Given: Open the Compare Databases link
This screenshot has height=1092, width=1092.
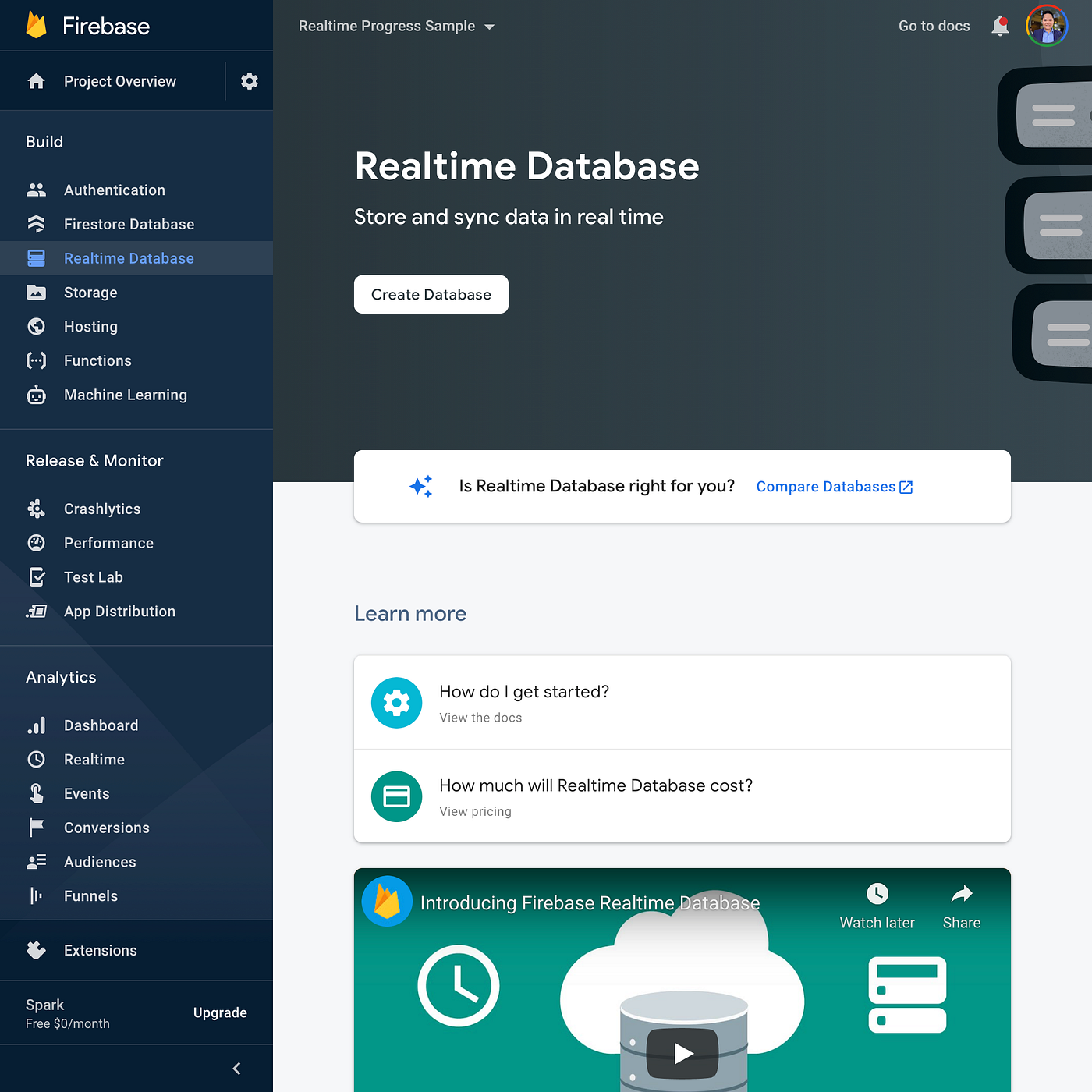Looking at the screenshot, I should pyautogui.click(x=834, y=486).
